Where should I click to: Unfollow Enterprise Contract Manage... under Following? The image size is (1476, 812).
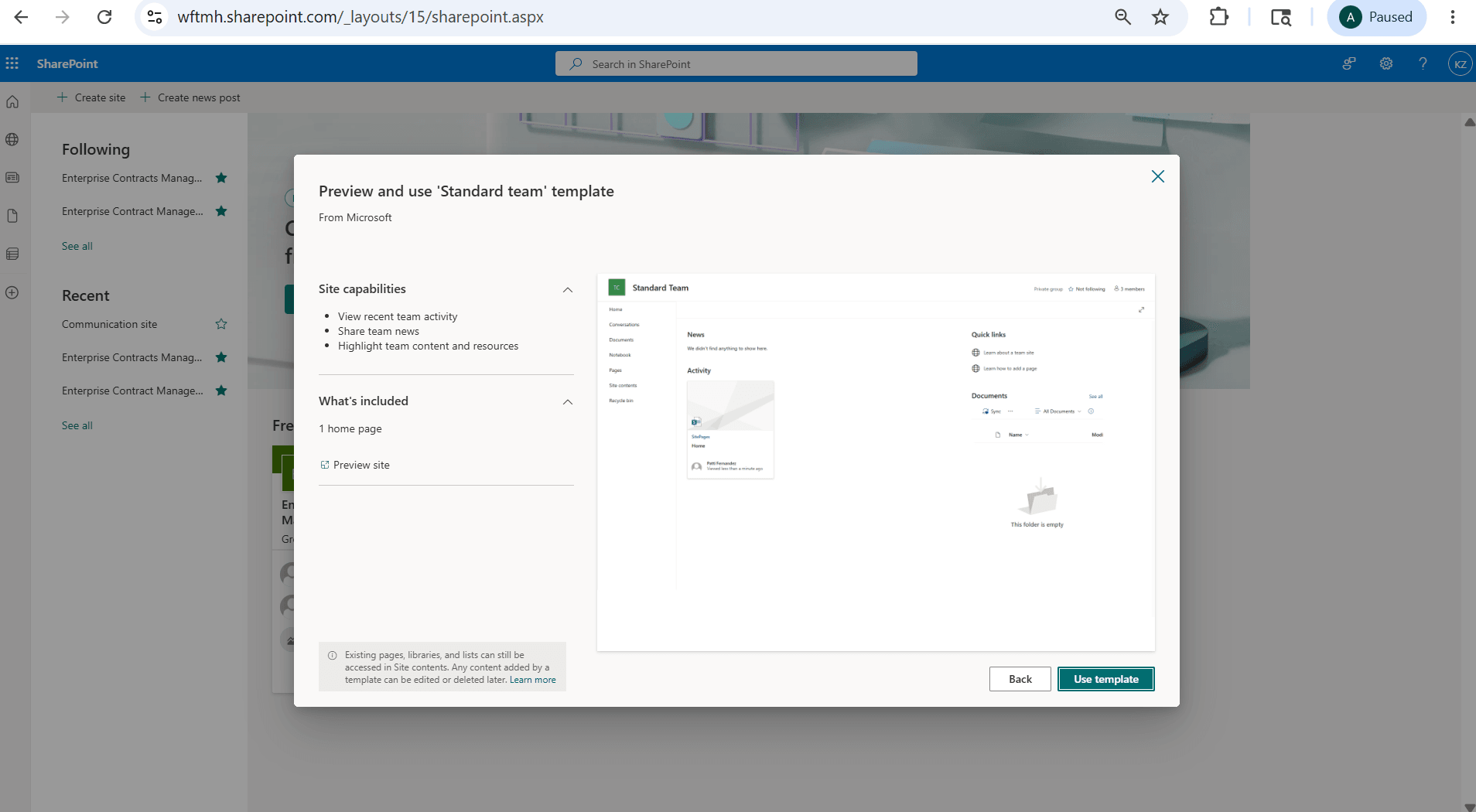pyautogui.click(x=221, y=211)
